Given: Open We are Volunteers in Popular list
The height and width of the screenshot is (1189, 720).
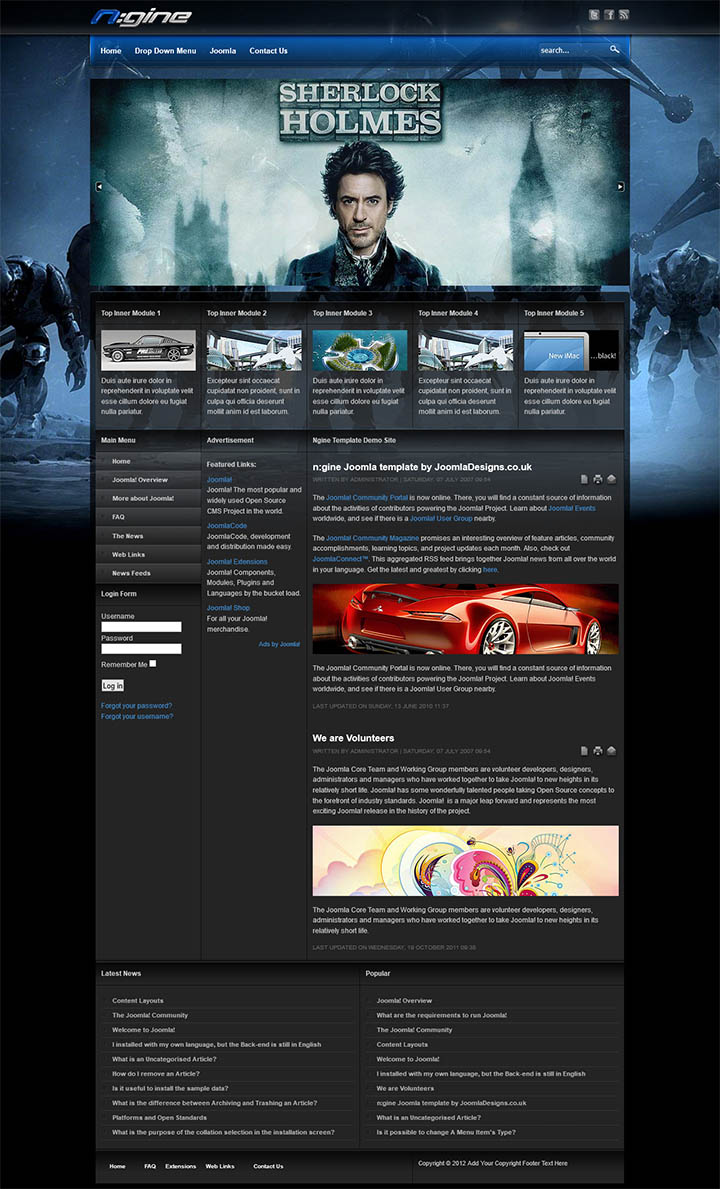Looking at the screenshot, I should [405, 1088].
